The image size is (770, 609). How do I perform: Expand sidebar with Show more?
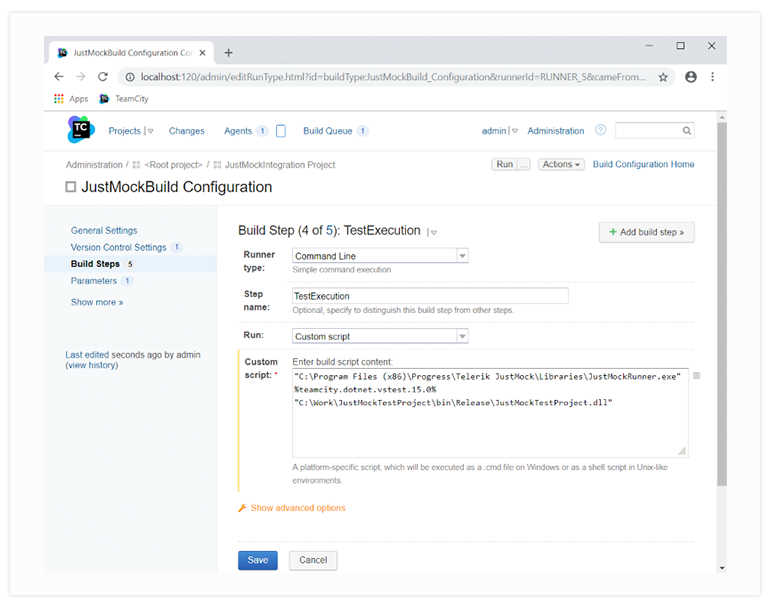click(97, 303)
